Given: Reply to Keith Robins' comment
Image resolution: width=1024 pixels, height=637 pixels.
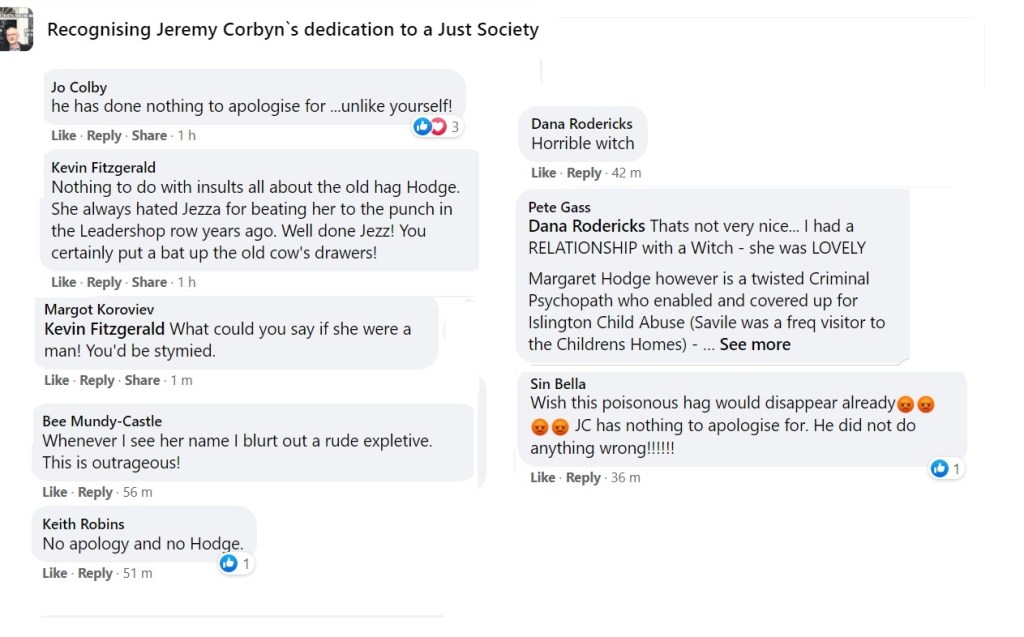Looking at the screenshot, I should pos(95,573).
